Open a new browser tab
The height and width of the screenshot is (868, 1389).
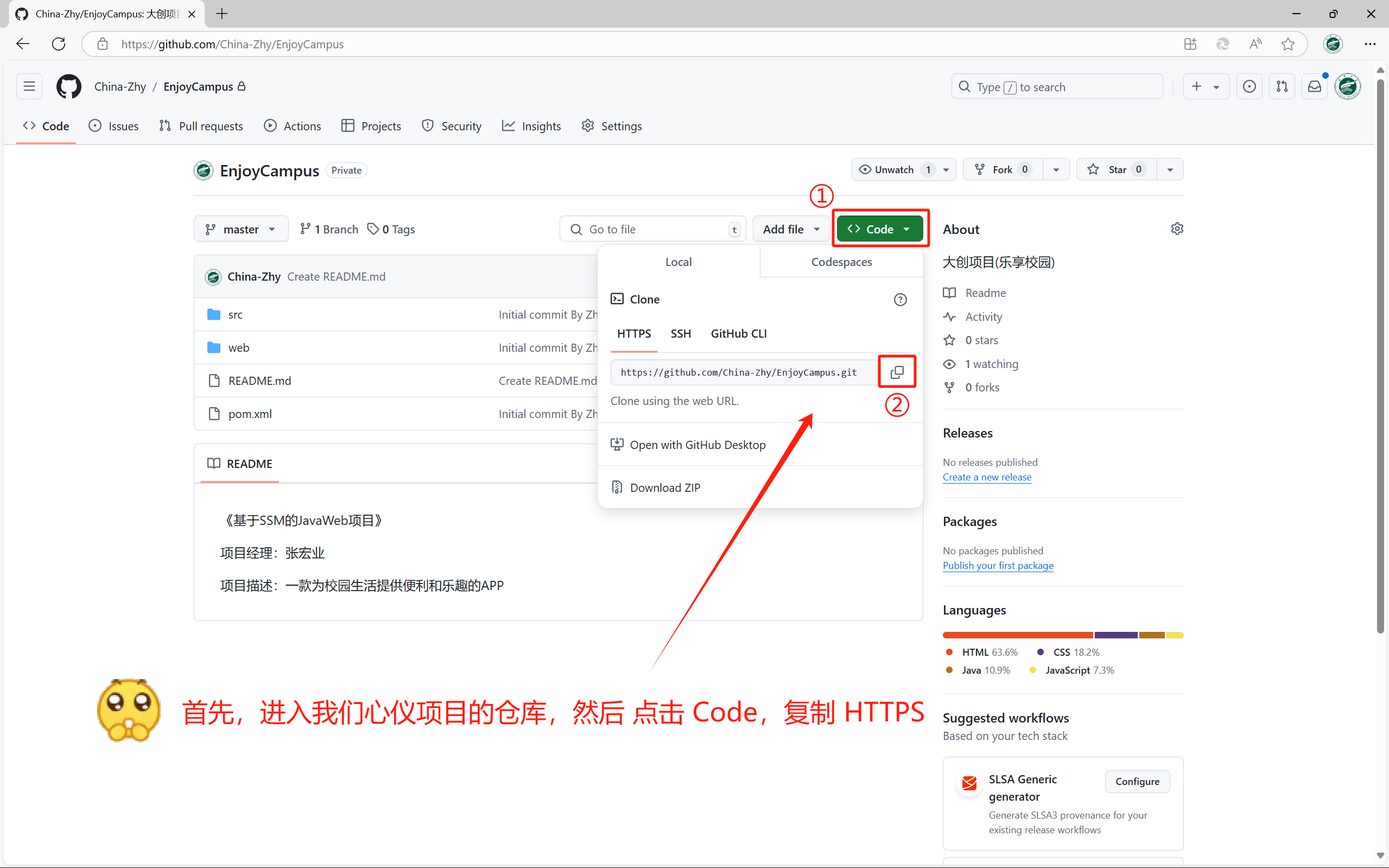click(x=221, y=14)
